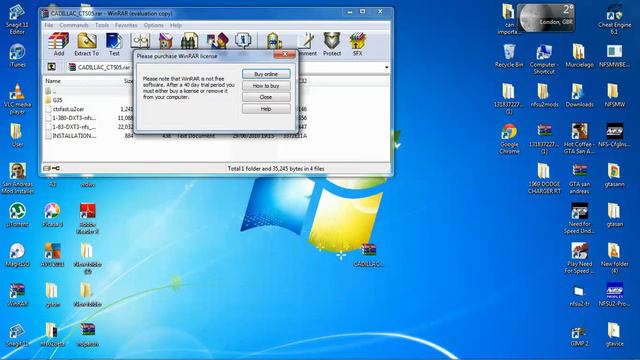
Task: Click the Buy online button
Action: point(266,74)
